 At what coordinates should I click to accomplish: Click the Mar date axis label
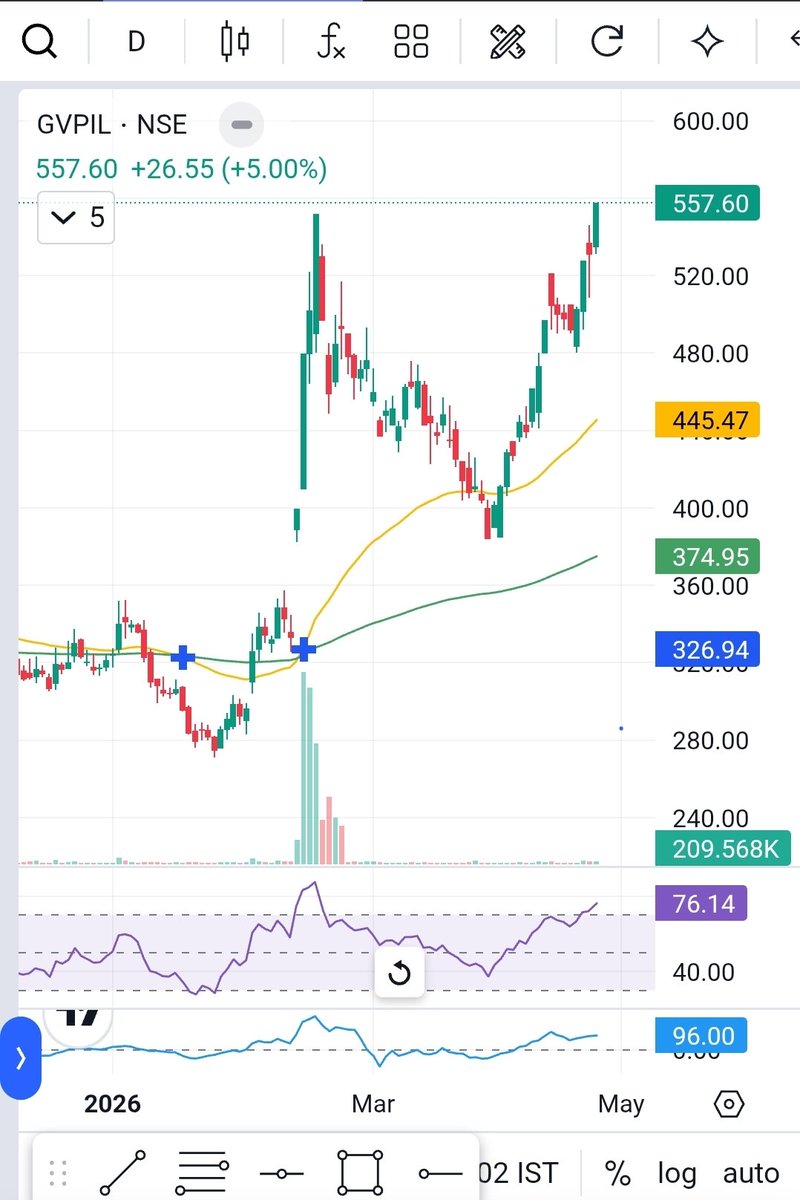tap(373, 1104)
